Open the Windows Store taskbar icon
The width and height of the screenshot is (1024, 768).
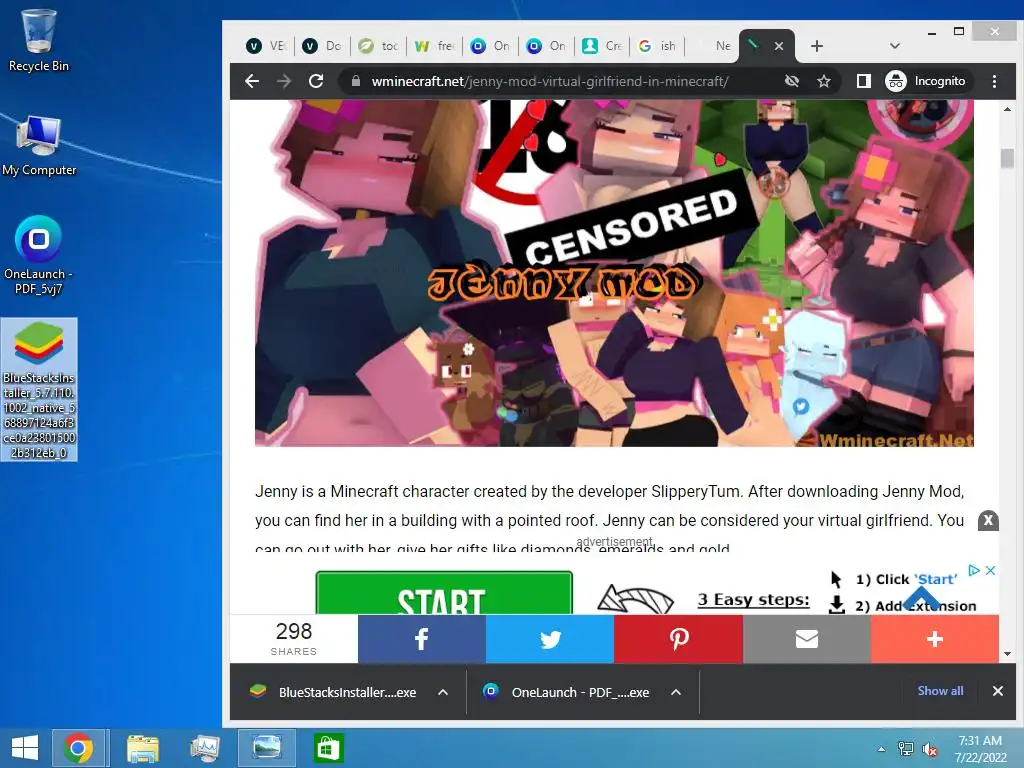click(328, 748)
